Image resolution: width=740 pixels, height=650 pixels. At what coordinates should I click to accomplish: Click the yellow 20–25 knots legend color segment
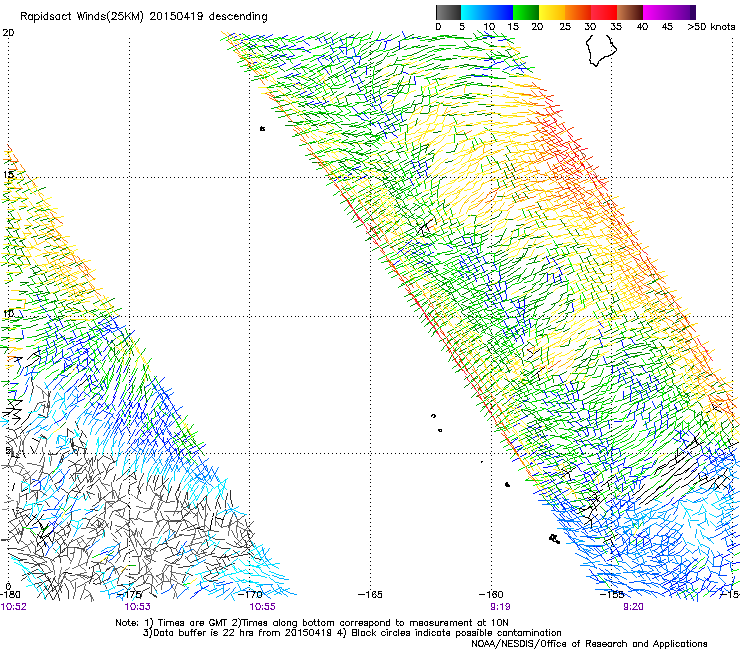[552, 12]
